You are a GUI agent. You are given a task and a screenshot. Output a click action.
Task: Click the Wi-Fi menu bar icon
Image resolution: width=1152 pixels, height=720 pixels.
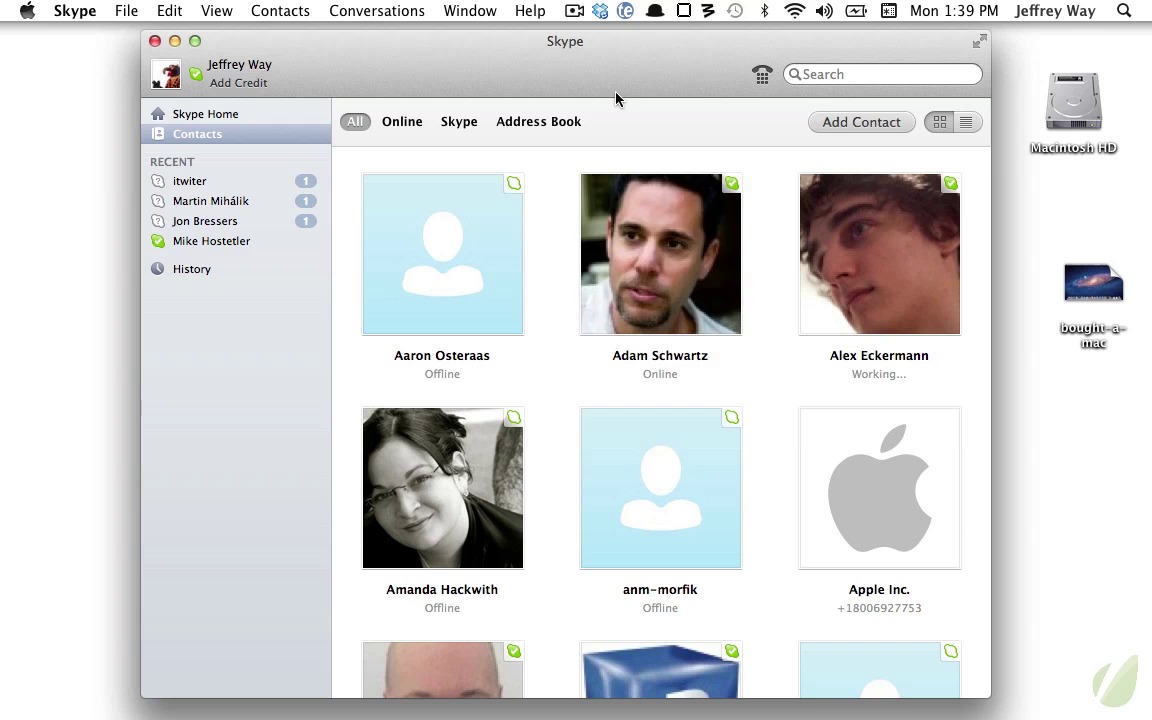[794, 10]
